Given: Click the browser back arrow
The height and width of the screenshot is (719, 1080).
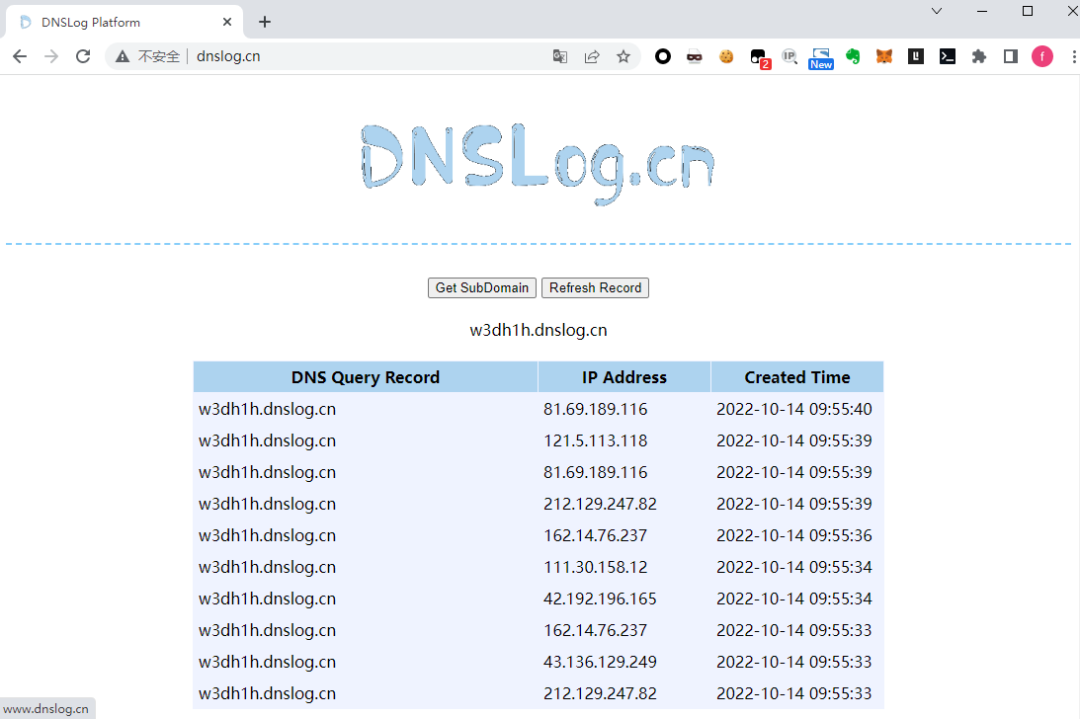Looking at the screenshot, I should point(19,56).
